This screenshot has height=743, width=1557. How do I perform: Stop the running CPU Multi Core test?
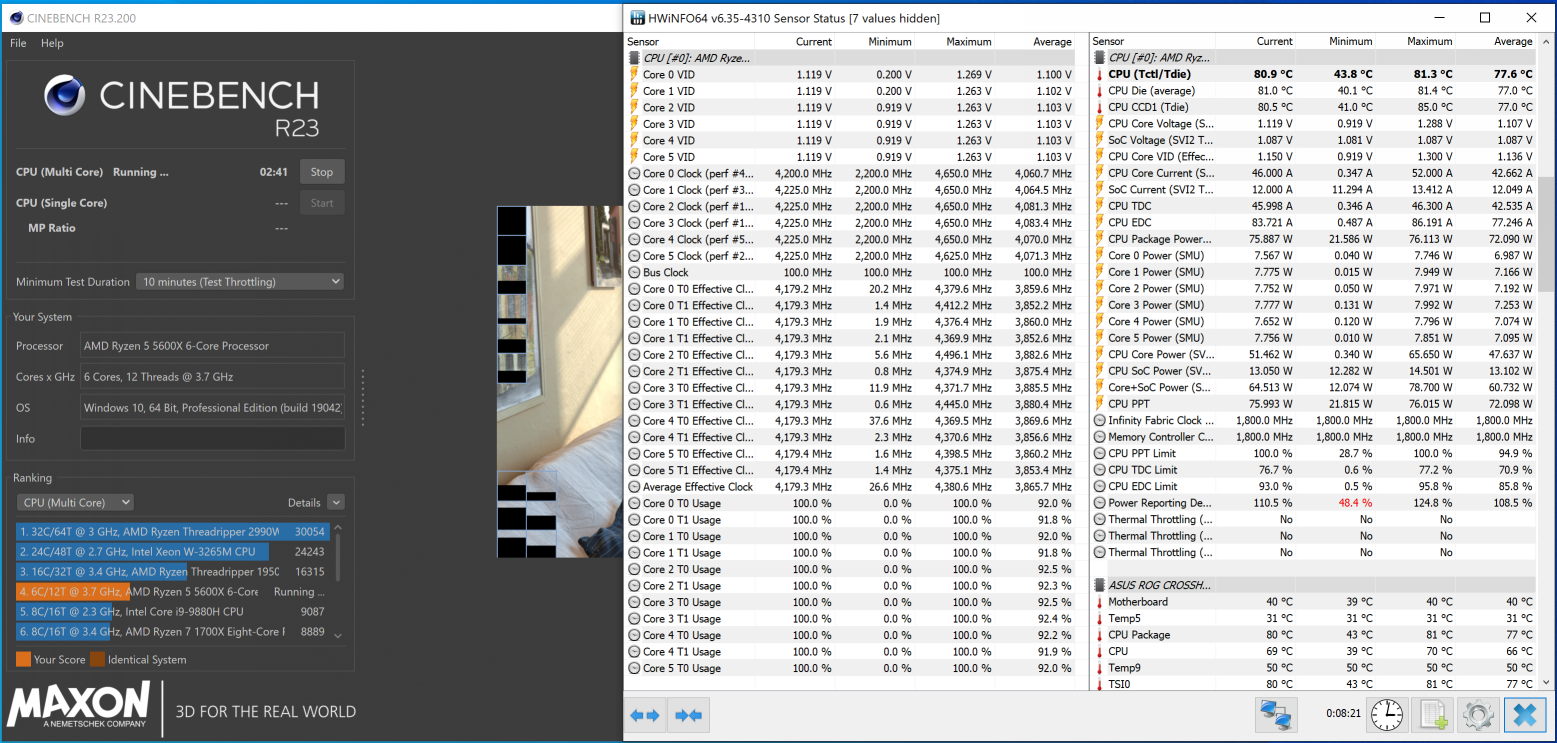click(x=322, y=172)
